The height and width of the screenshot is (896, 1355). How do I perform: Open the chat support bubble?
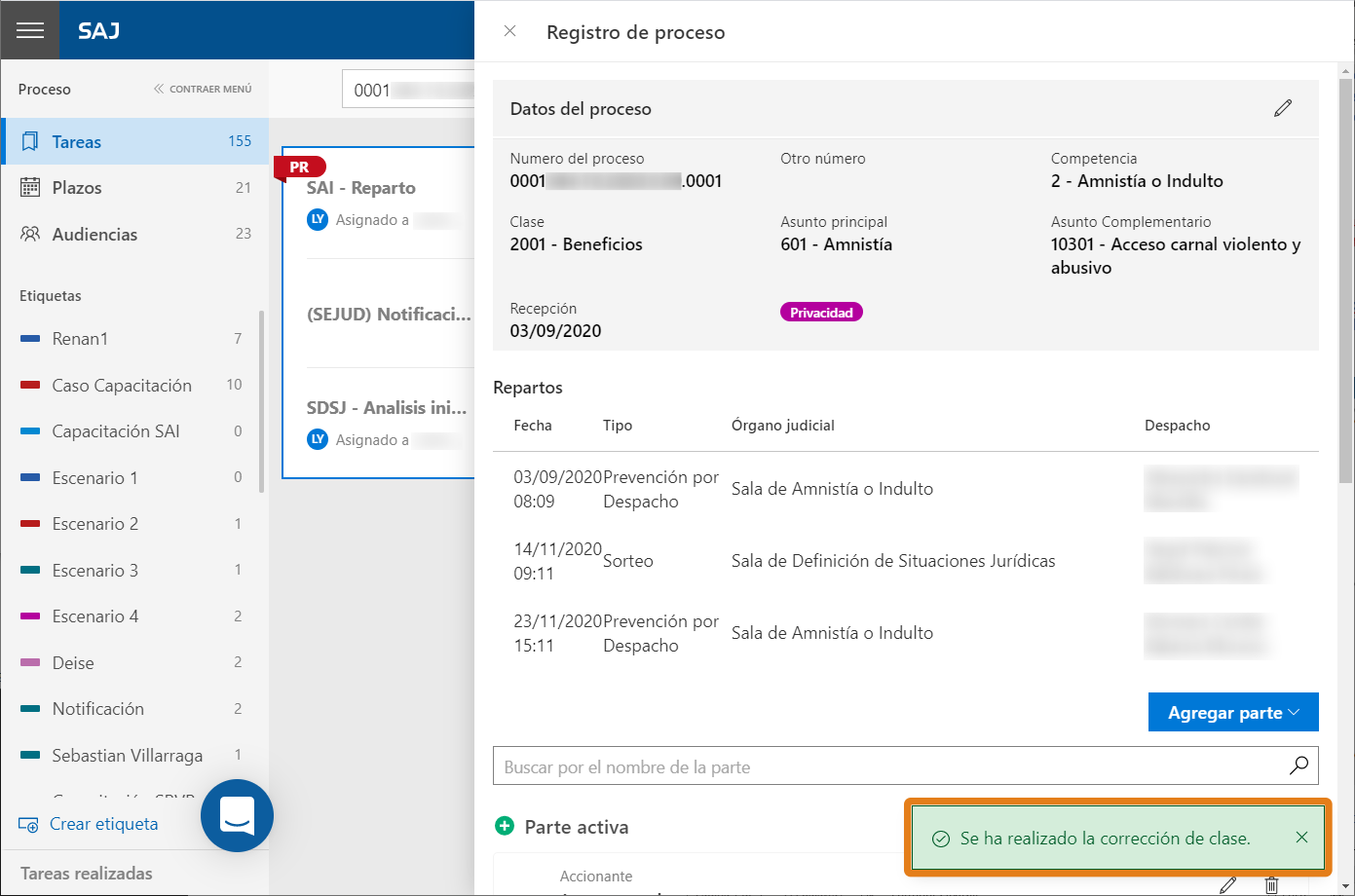coord(237,815)
